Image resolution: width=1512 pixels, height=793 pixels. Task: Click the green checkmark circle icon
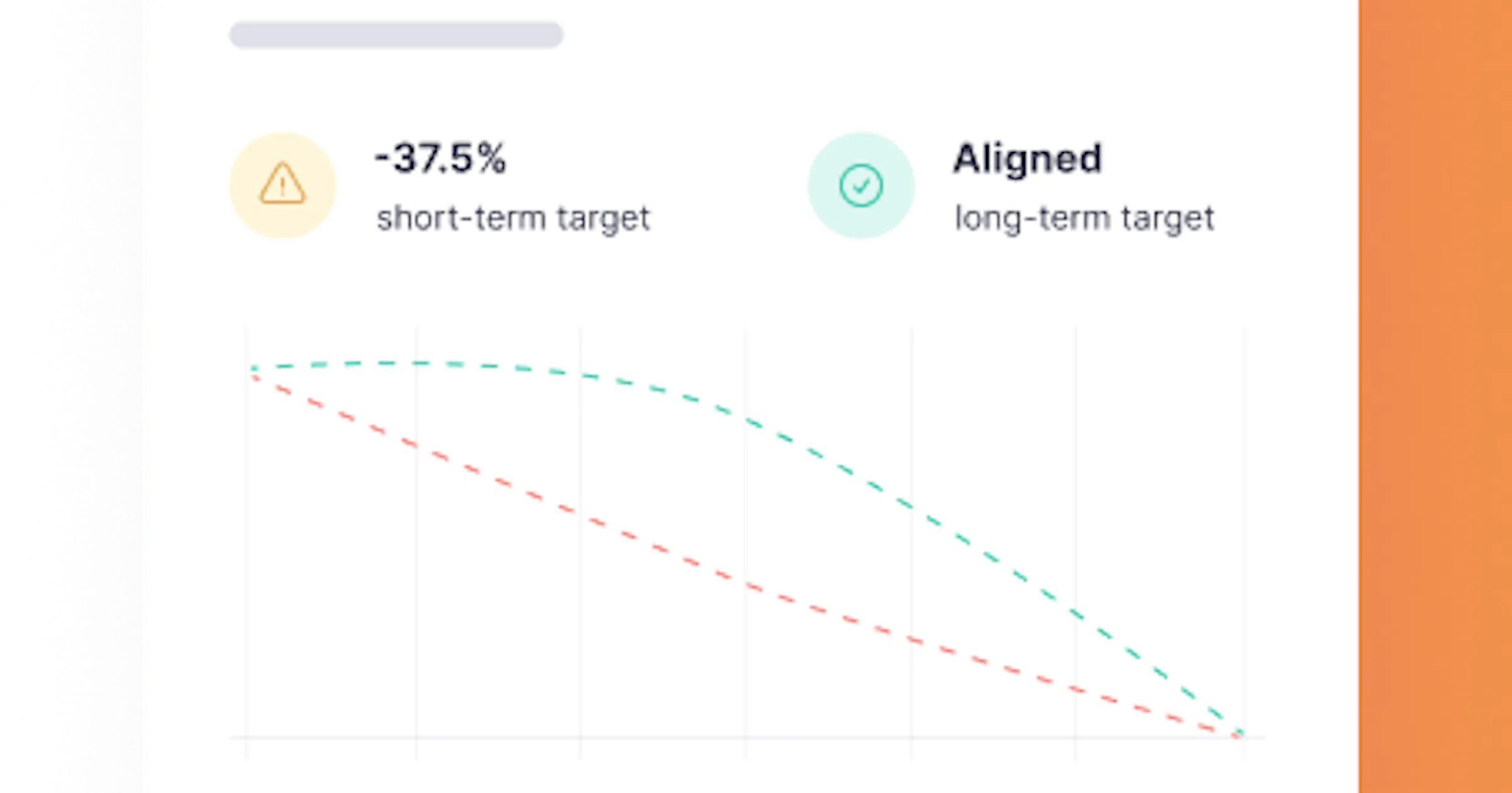tap(861, 185)
